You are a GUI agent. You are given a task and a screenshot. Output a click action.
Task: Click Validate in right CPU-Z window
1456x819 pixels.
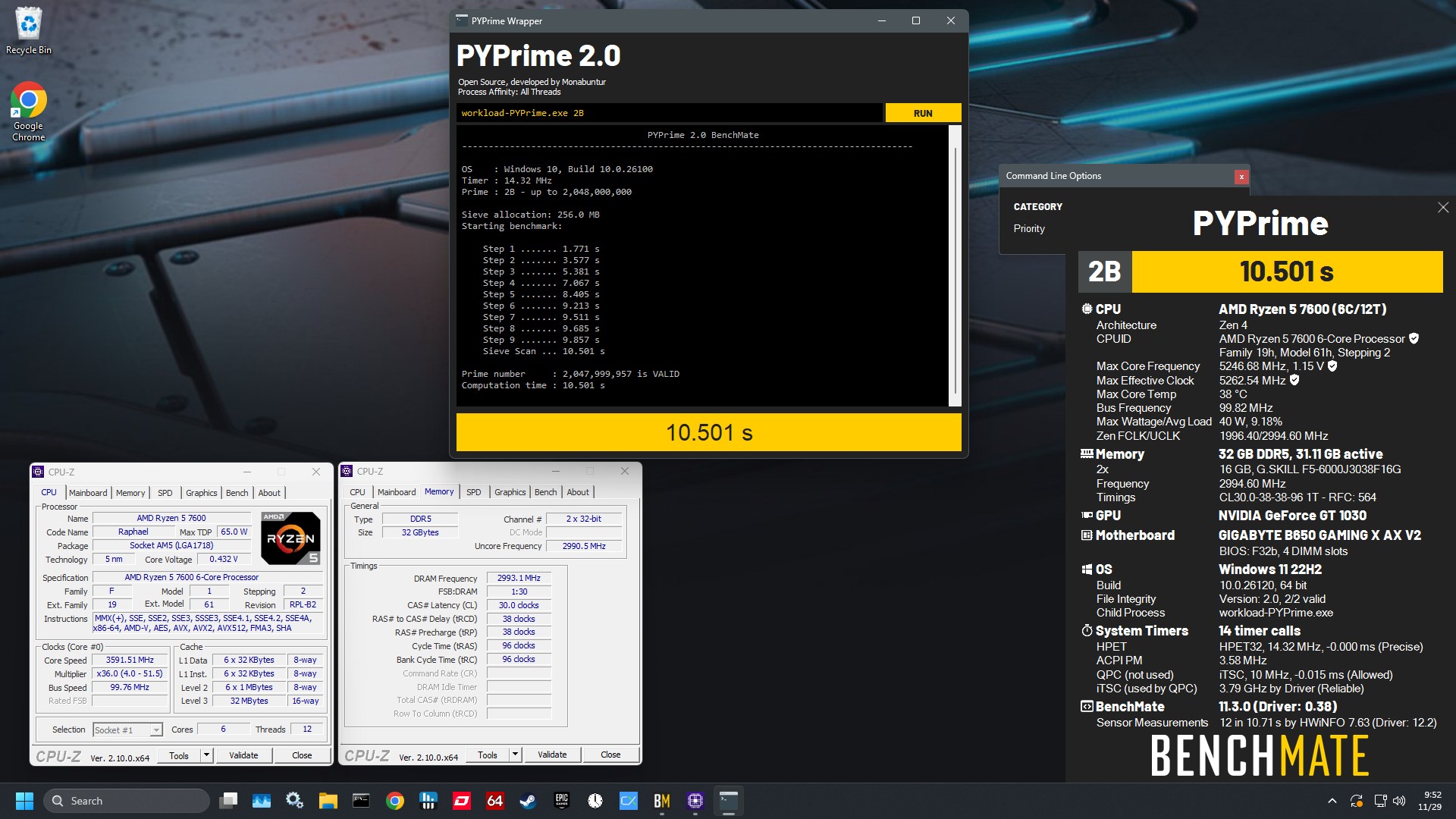[x=552, y=755]
